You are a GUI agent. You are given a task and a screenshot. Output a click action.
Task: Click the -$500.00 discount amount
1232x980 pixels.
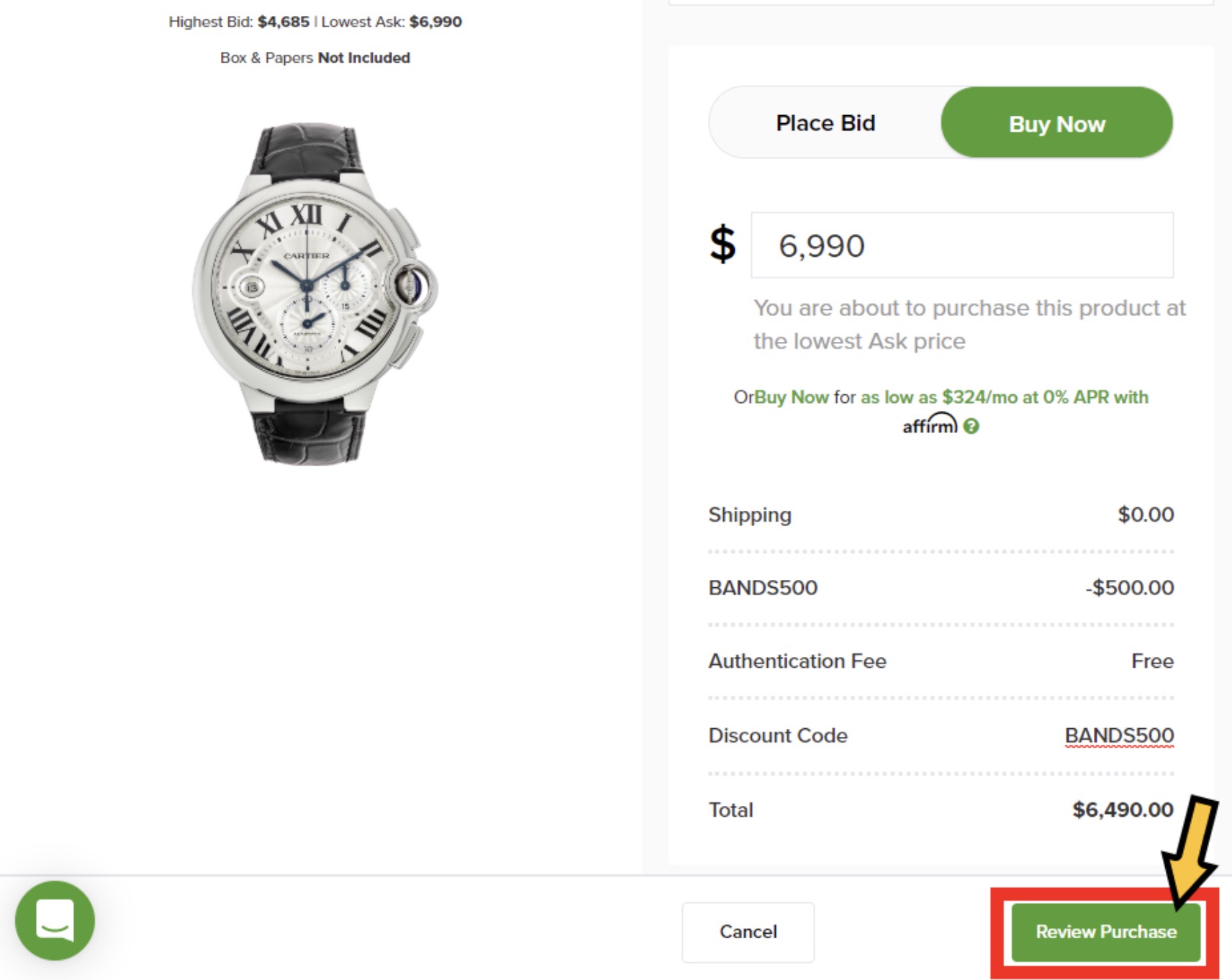[1130, 588]
